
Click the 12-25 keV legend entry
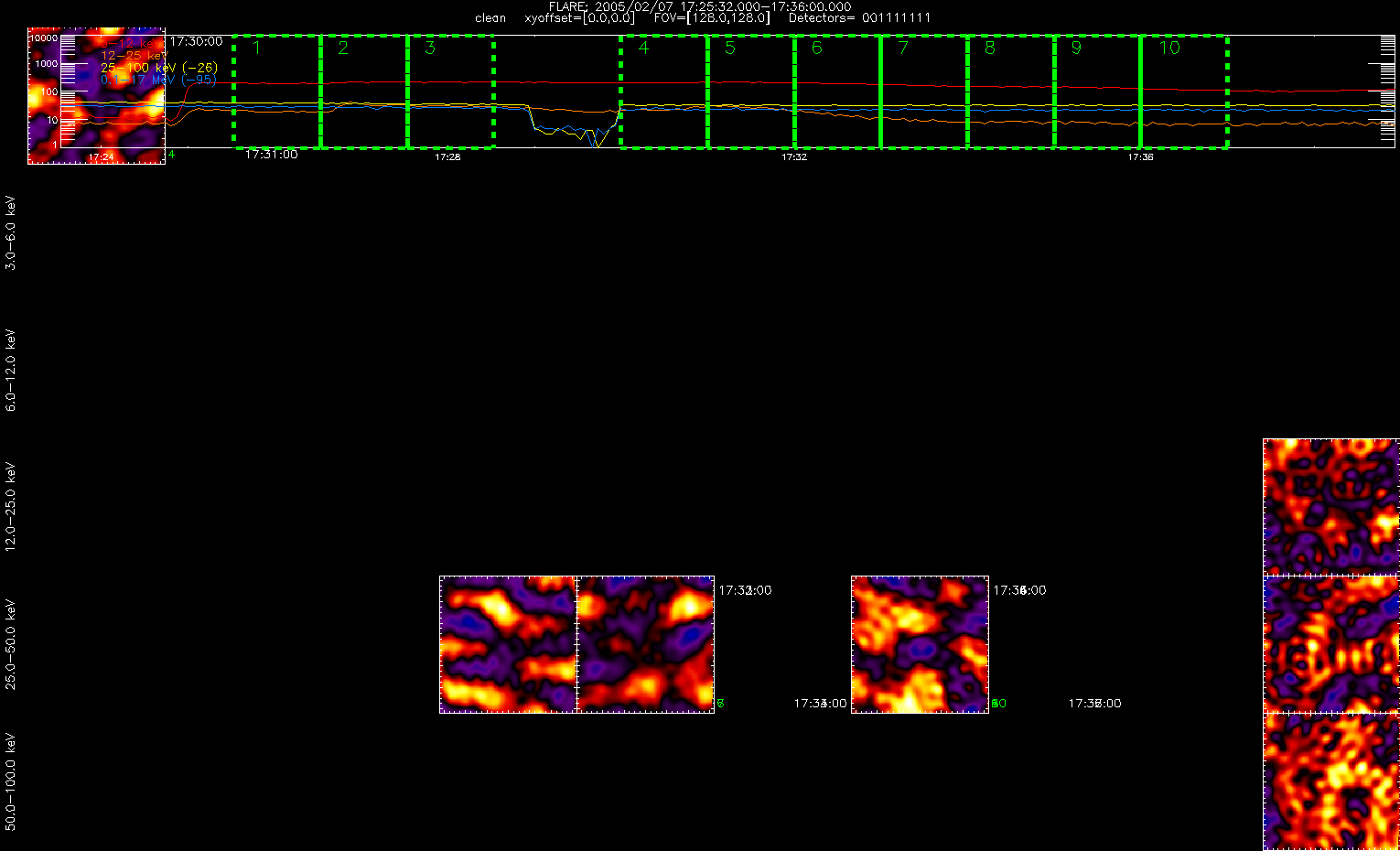click(134, 56)
